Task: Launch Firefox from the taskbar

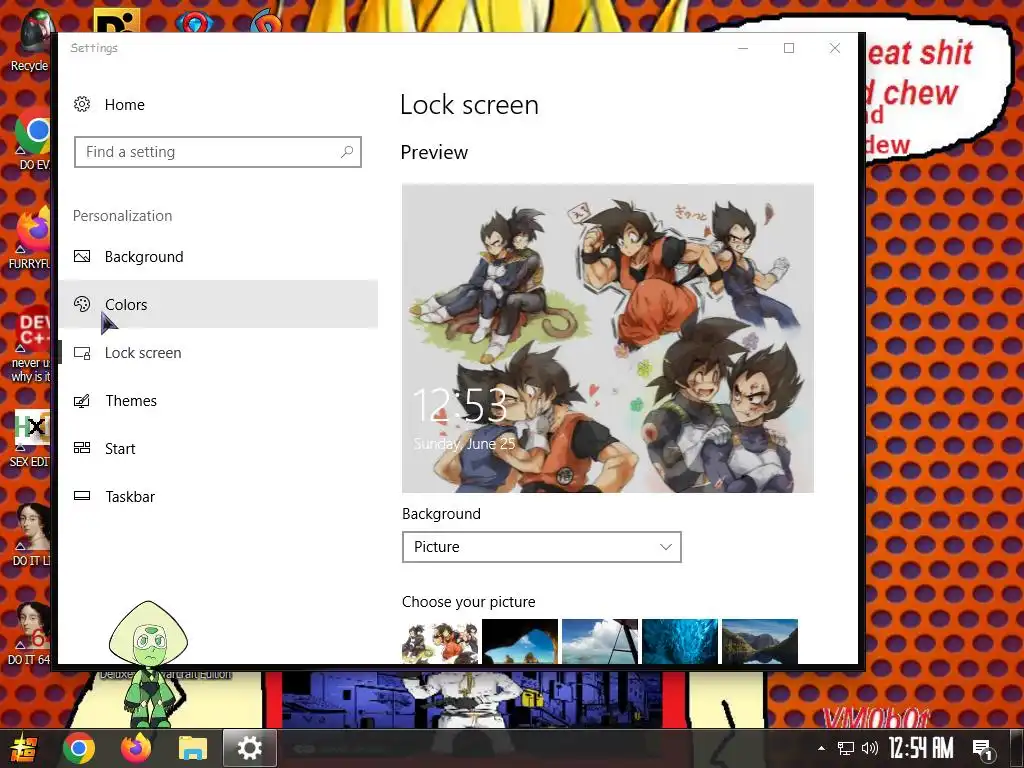Action: point(136,748)
